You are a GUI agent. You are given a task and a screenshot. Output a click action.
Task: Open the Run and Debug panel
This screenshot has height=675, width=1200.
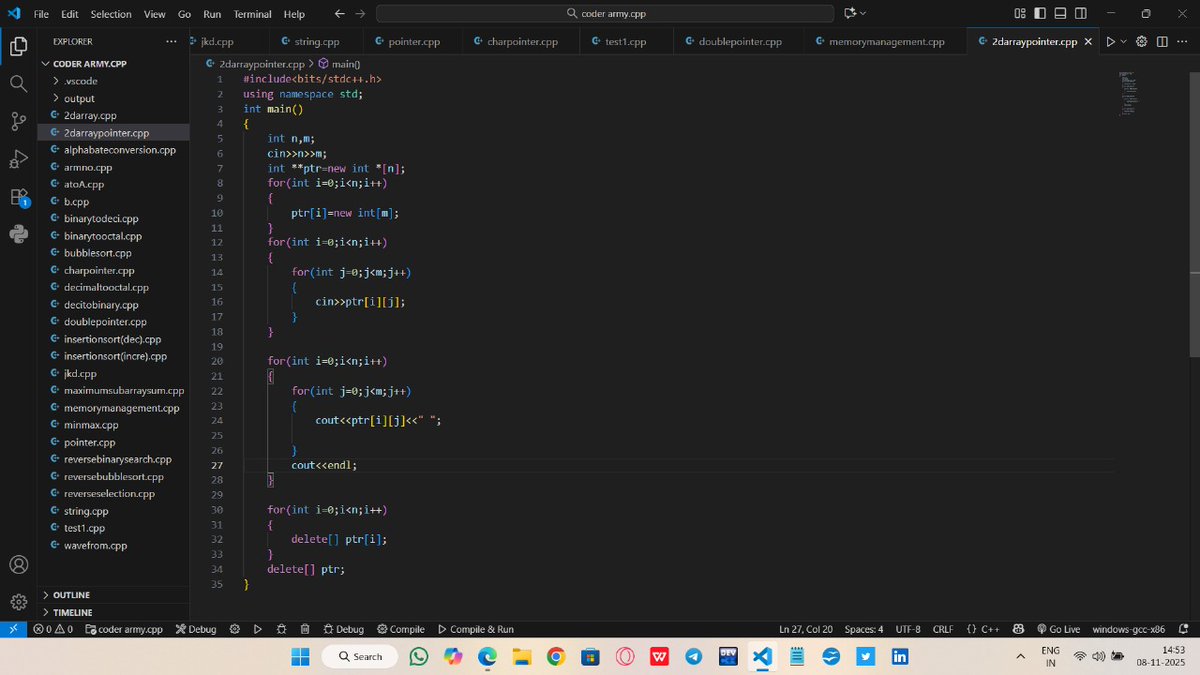pyautogui.click(x=18, y=160)
